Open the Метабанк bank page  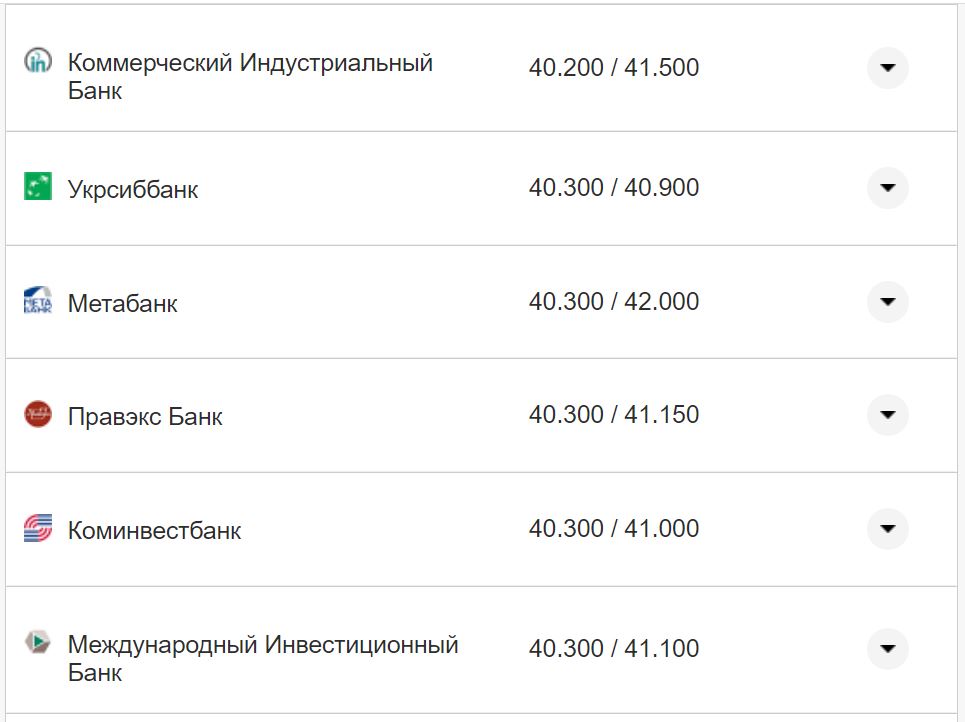[122, 304]
